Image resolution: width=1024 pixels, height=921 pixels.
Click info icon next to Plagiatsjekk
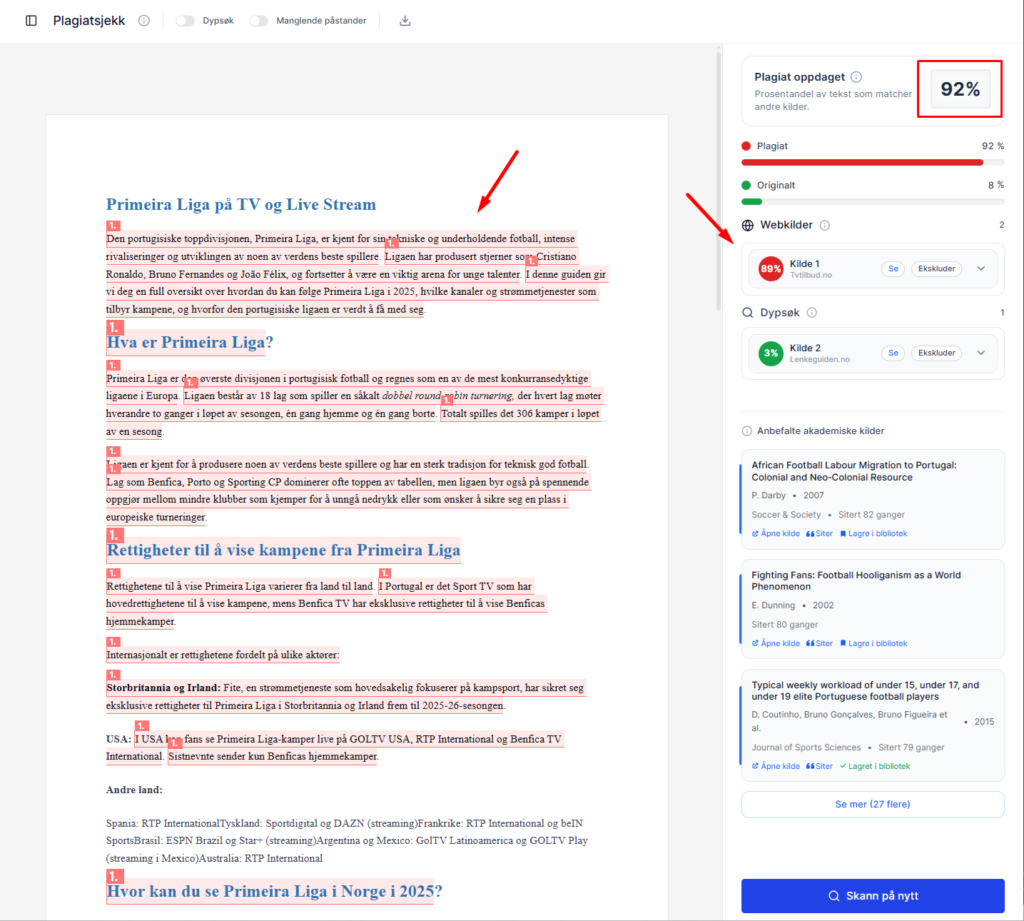144,20
